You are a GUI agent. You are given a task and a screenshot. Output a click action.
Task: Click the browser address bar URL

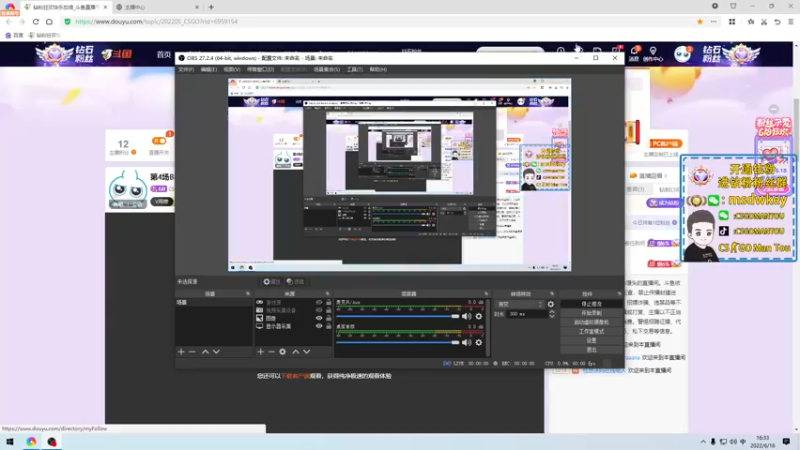157,21
